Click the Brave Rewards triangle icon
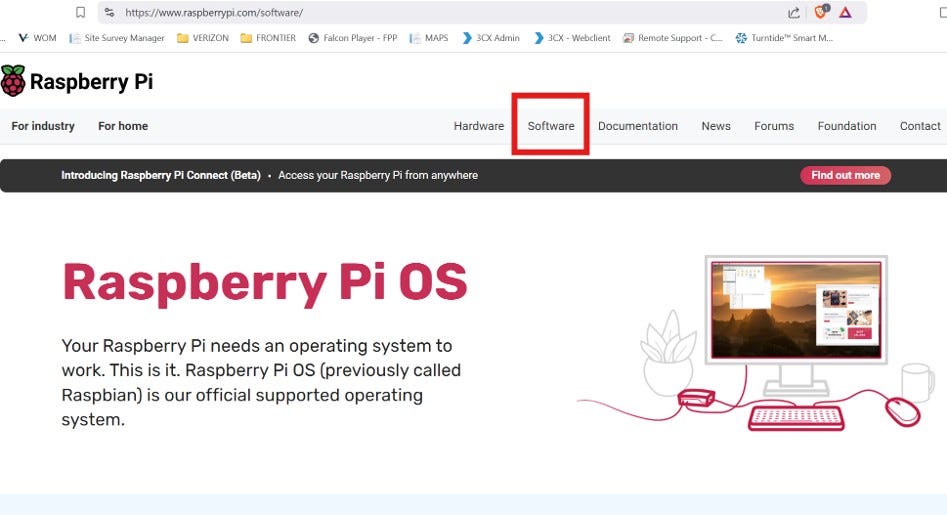 (846, 12)
